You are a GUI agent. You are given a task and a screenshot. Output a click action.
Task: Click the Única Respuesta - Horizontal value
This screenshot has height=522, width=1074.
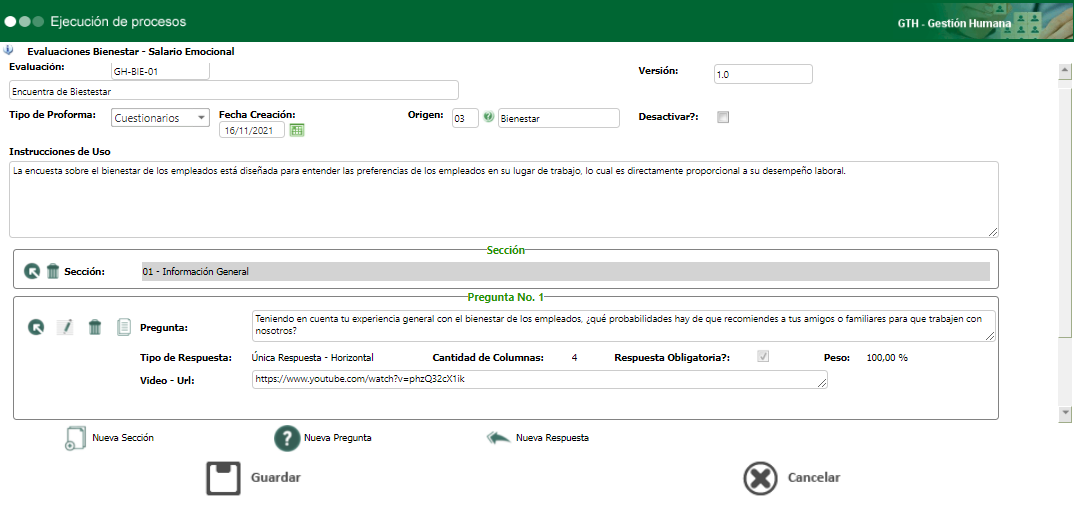point(312,357)
